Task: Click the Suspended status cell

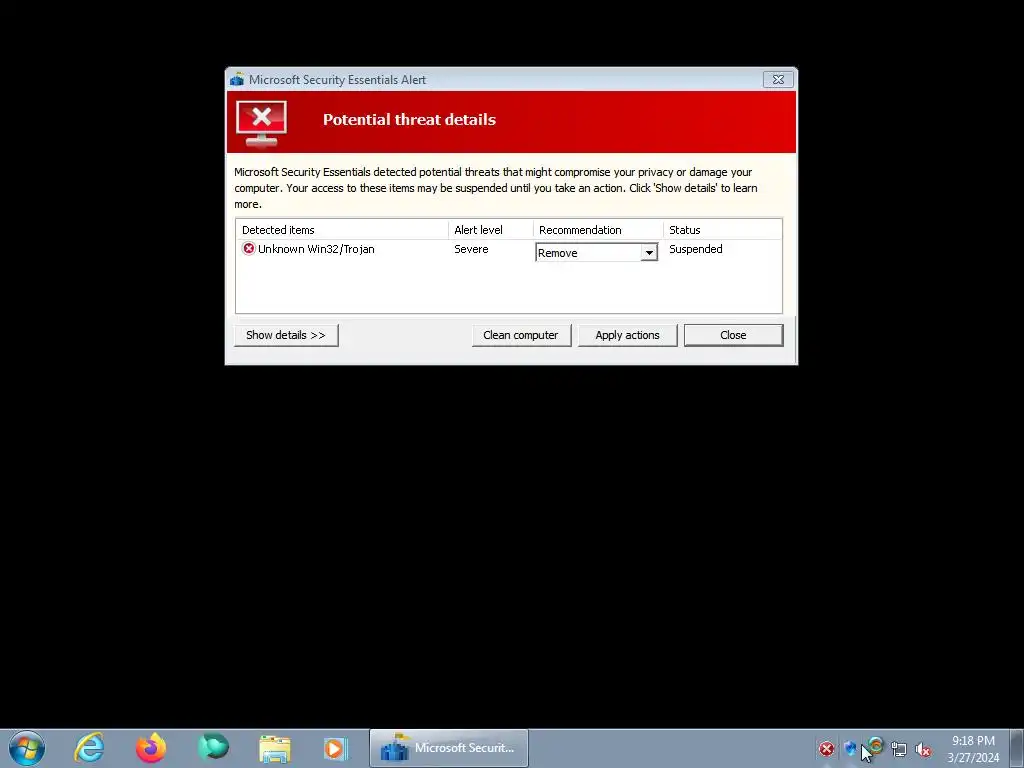Action: click(696, 249)
